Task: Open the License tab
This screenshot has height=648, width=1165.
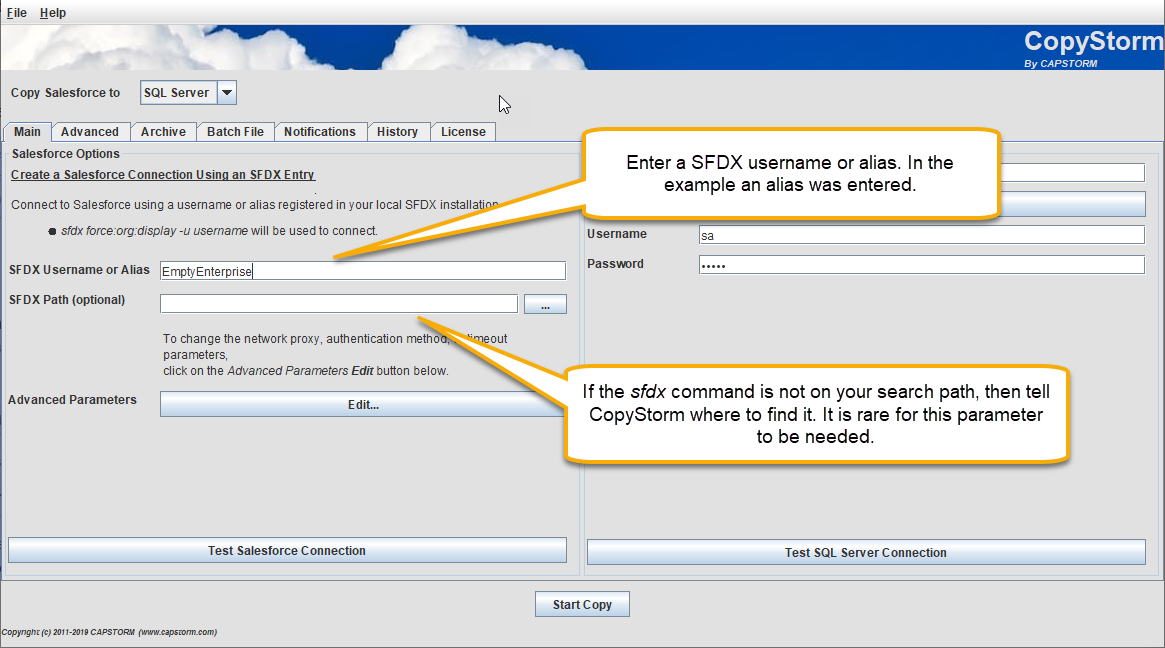Action: [464, 132]
